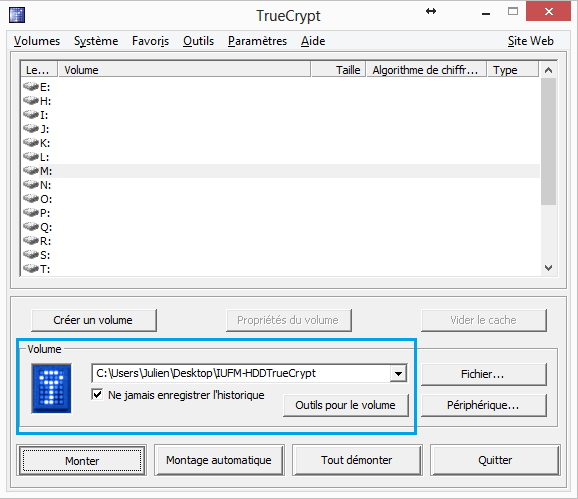Uncheck Ne jamais enregistrer l'historique
The width and height of the screenshot is (578, 499).
[97, 395]
